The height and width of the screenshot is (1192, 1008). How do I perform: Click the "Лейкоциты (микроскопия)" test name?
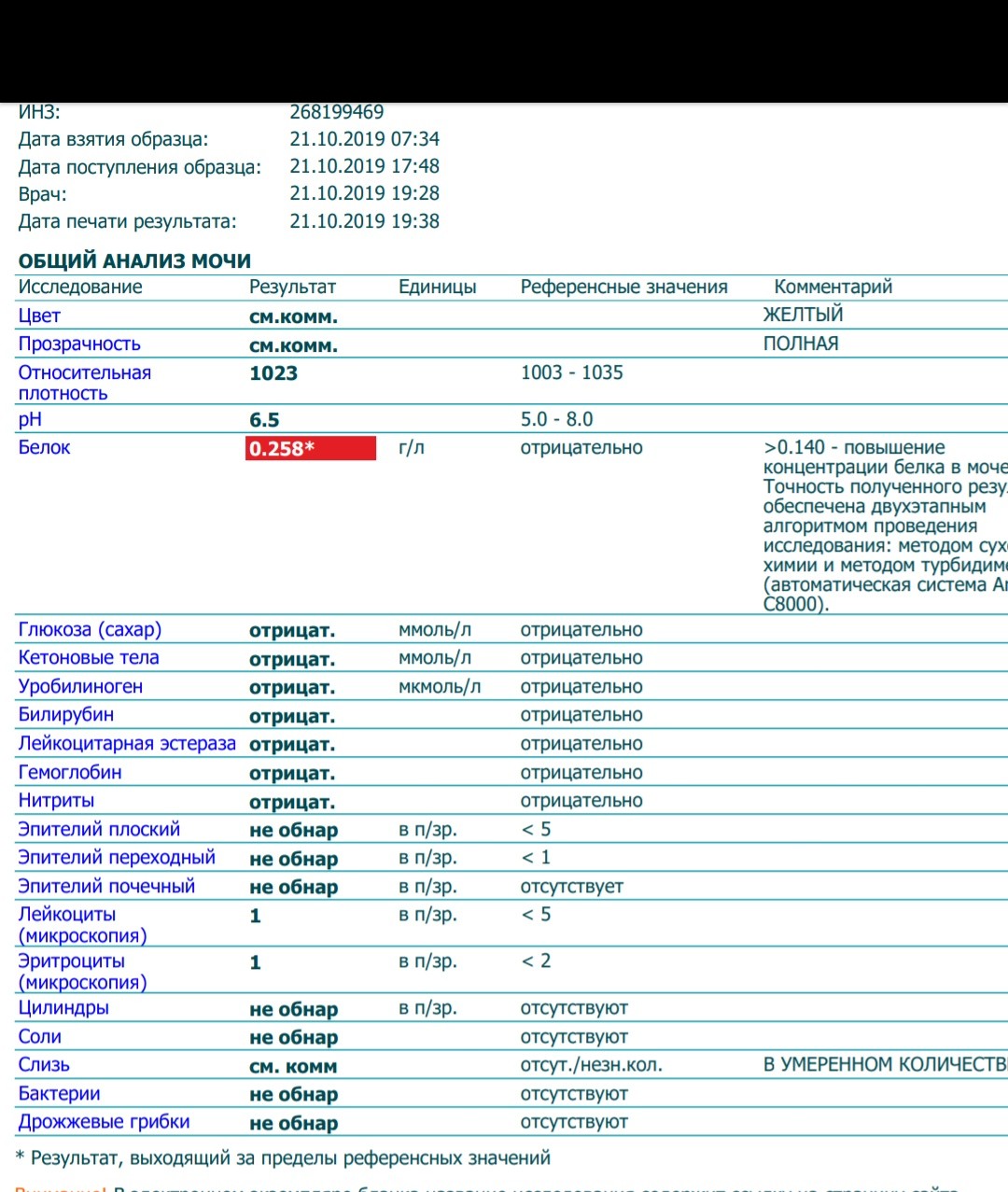(x=82, y=925)
